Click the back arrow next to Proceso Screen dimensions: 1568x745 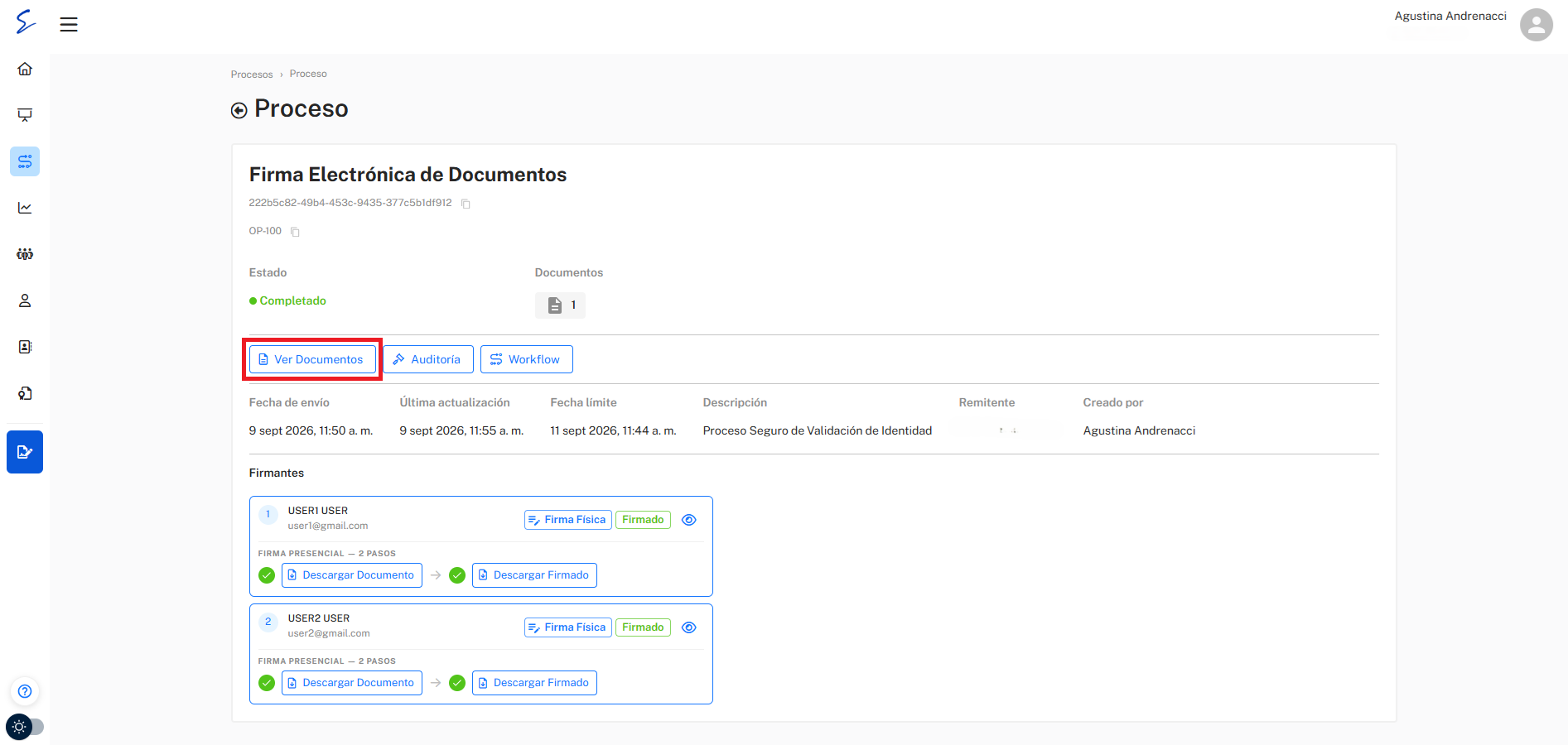239,110
